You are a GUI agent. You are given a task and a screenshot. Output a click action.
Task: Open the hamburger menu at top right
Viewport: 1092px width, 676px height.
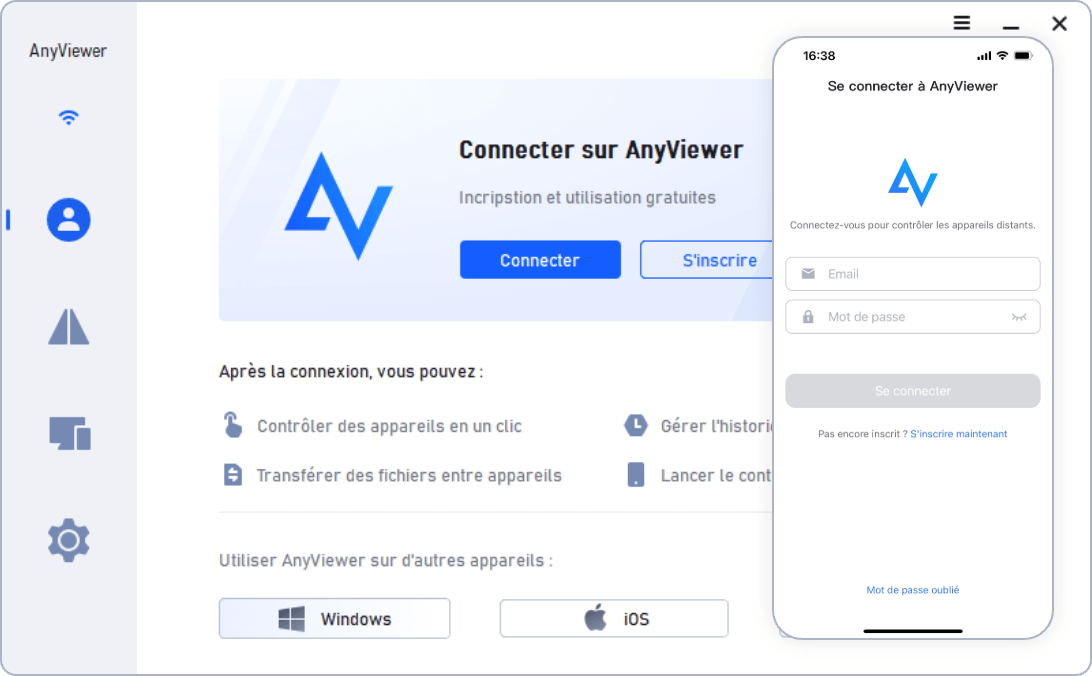point(962,23)
